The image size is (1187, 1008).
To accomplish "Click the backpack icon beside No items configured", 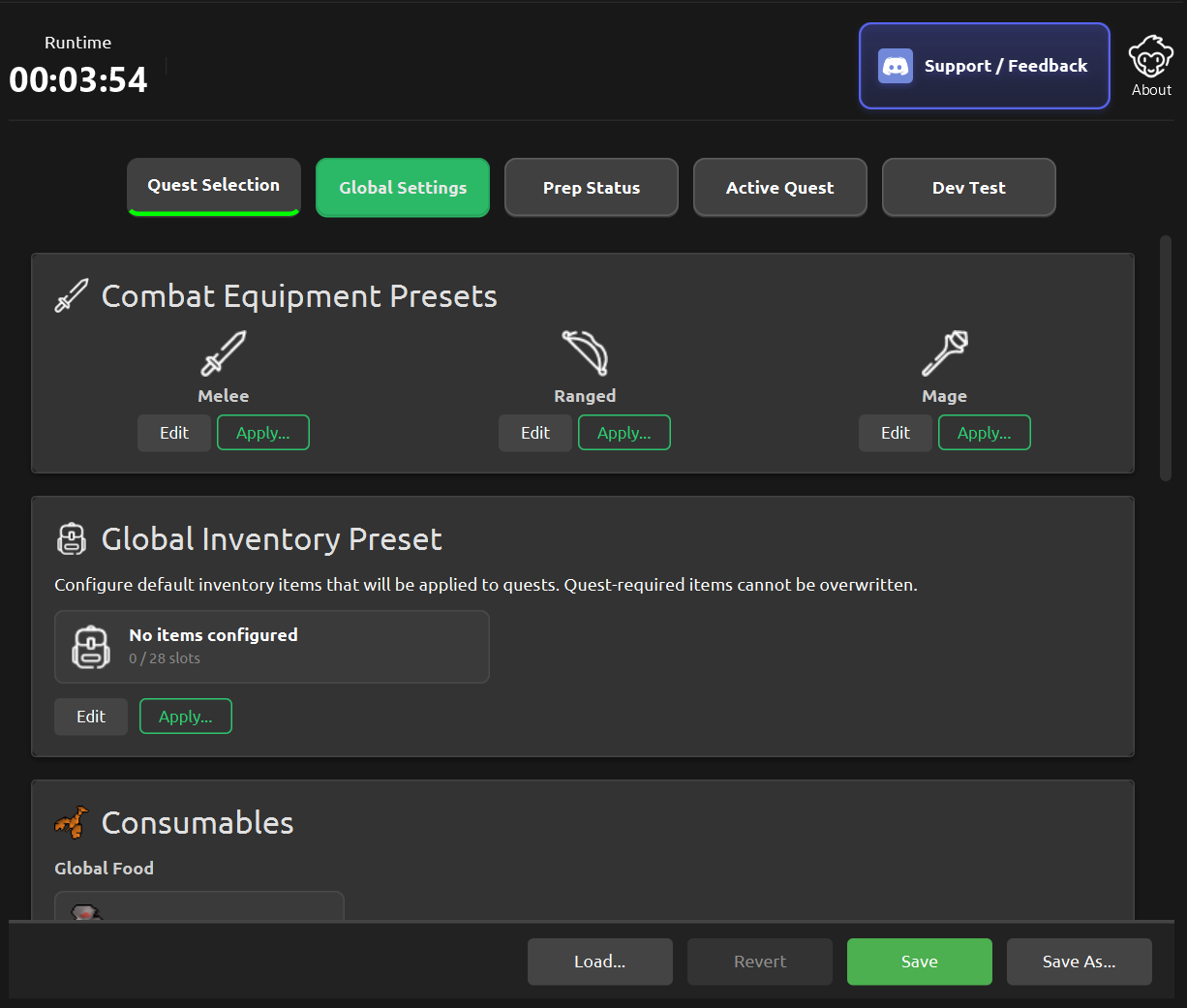I will (91, 647).
